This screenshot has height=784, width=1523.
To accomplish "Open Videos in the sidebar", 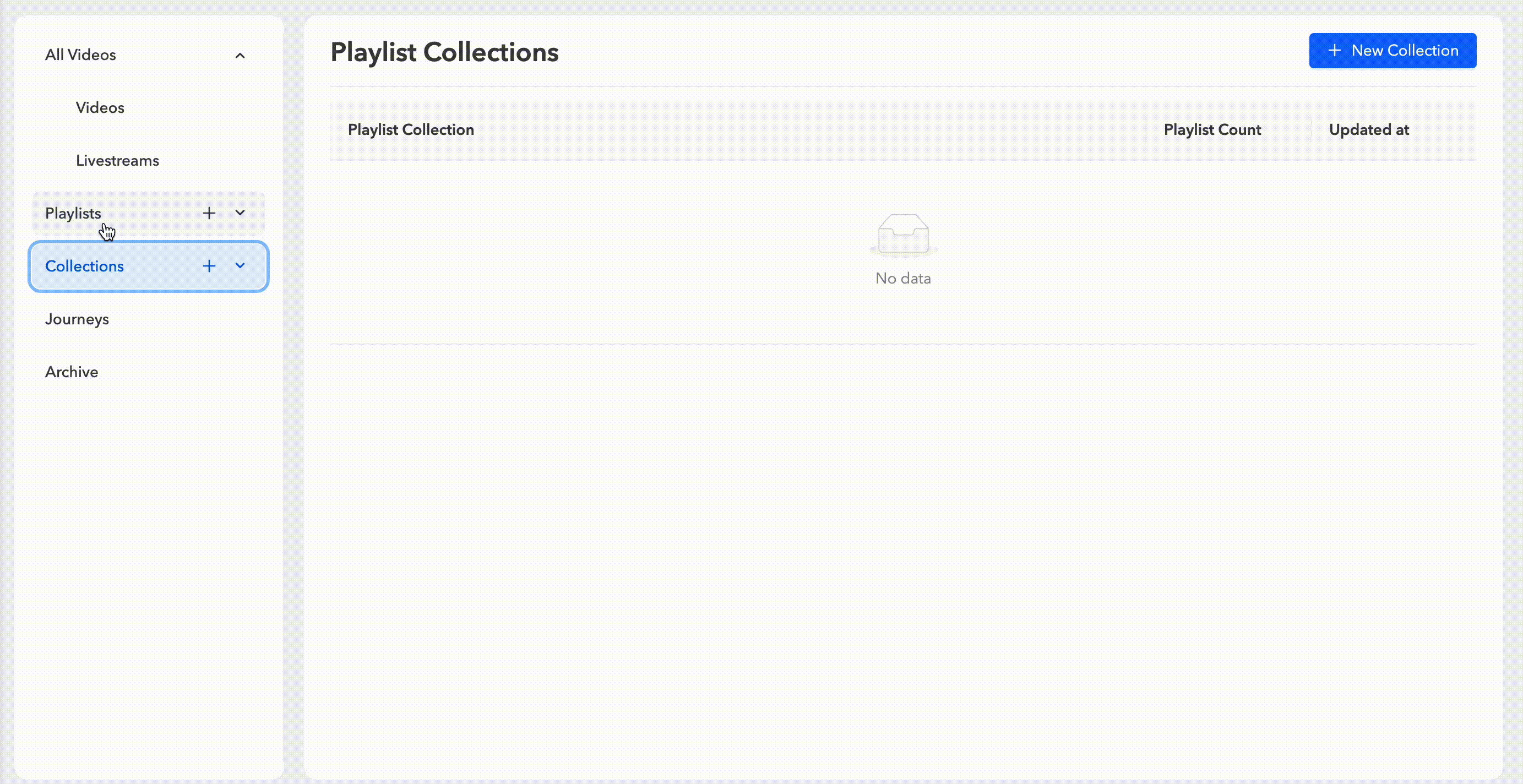I will click(100, 107).
